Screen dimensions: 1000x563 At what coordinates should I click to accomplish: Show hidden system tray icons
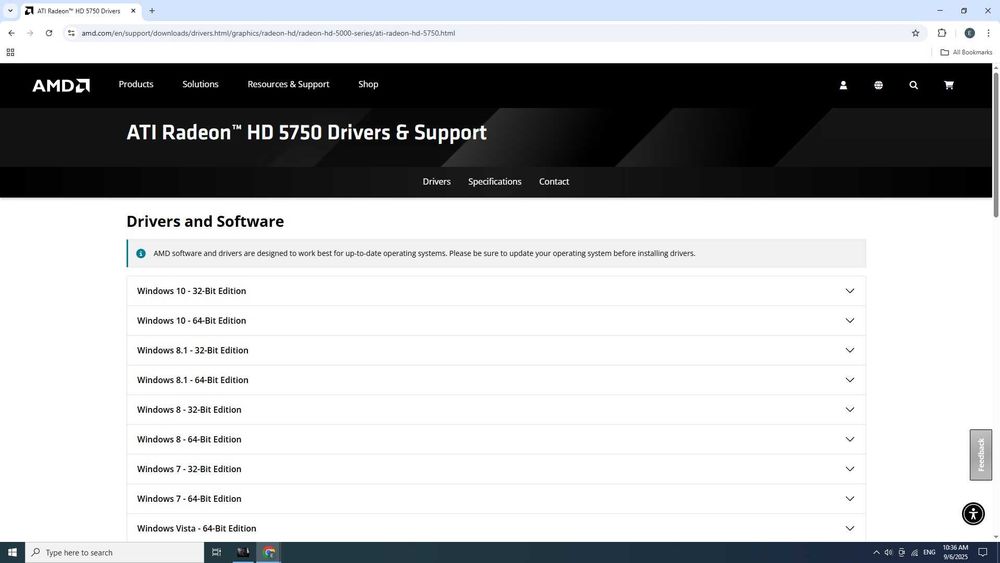click(x=876, y=552)
